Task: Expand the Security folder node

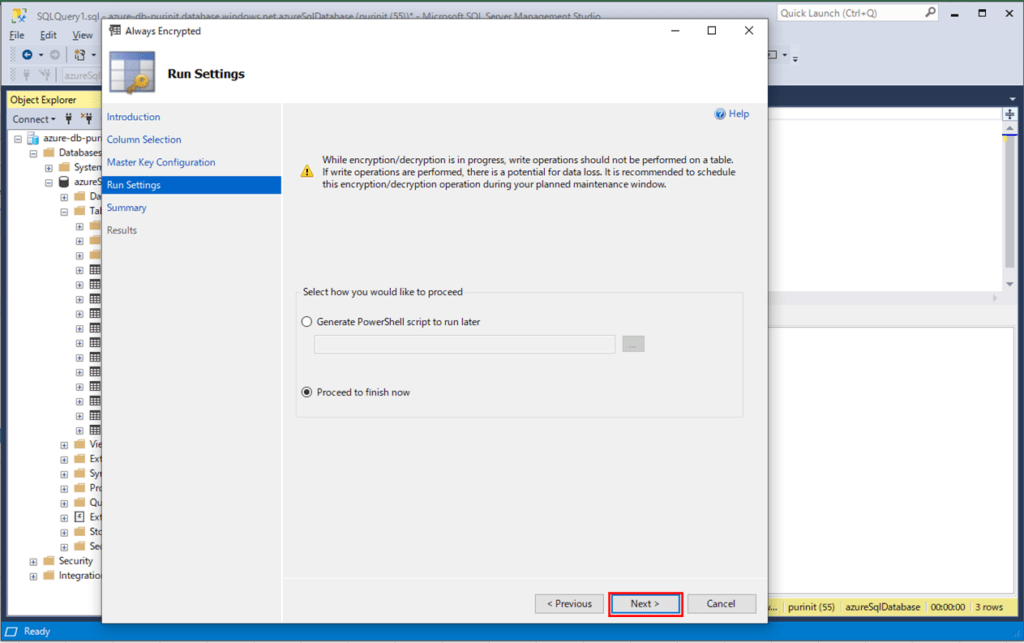Action: coord(33,561)
